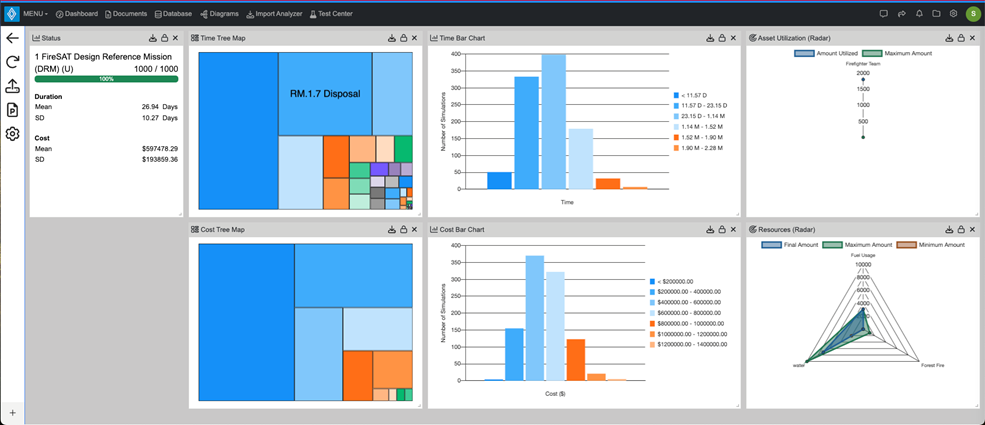The width and height of the screenshot is (985, 425).
Task: Open the Dashboard menu item
Action: (77, 13)
